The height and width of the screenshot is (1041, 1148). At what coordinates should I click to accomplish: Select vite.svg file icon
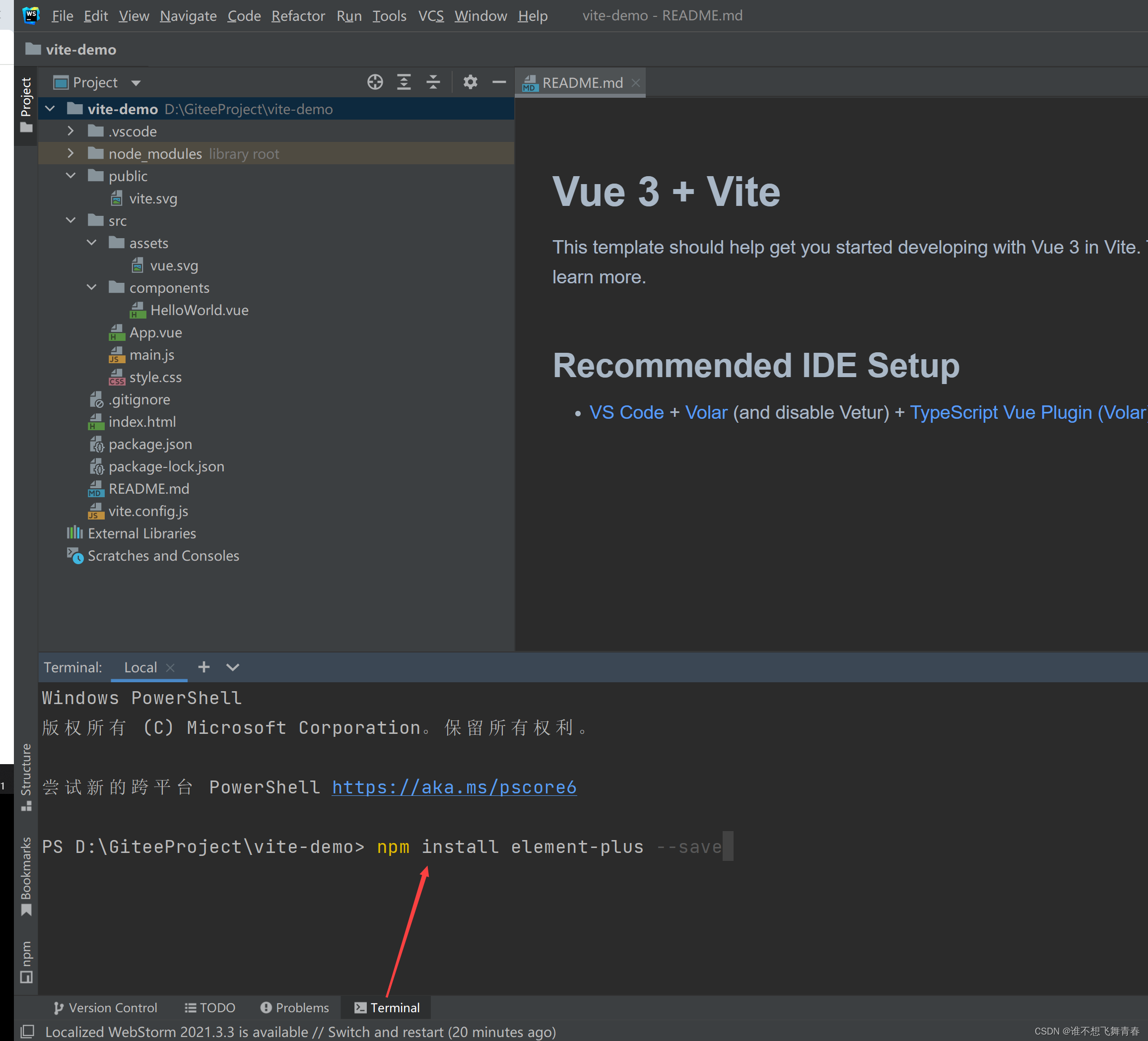pyautogui.click(x=117, y=198)
